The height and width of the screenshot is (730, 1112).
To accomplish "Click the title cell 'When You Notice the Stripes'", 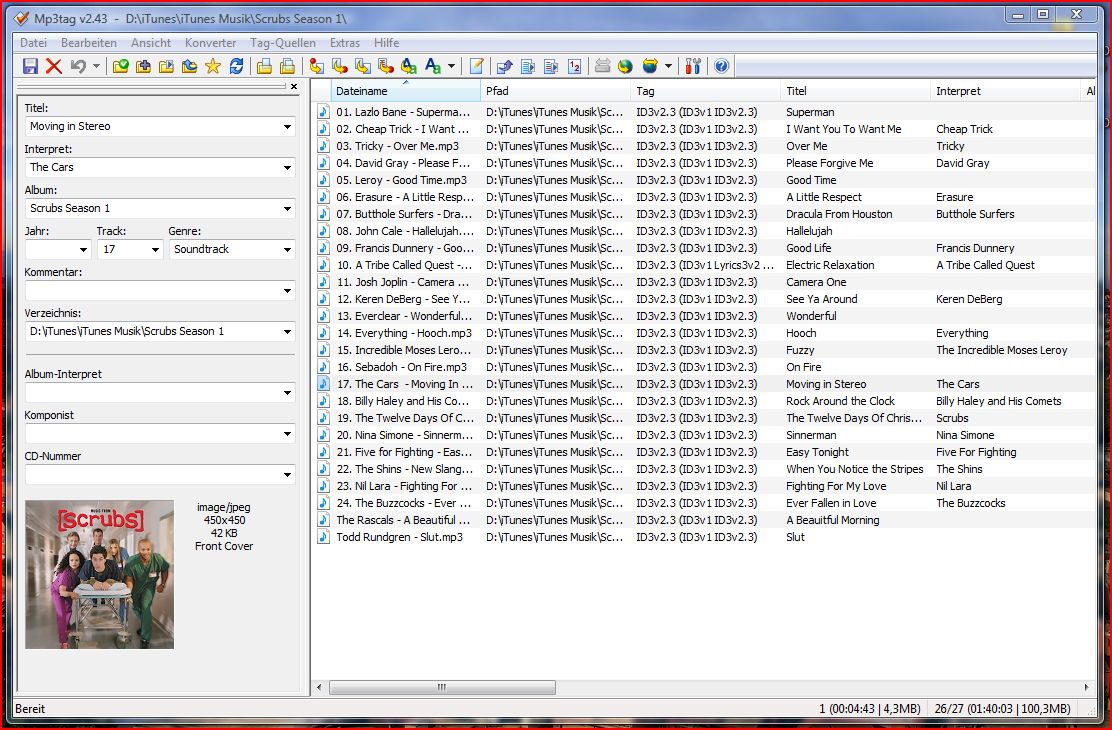I will point(855,470).
